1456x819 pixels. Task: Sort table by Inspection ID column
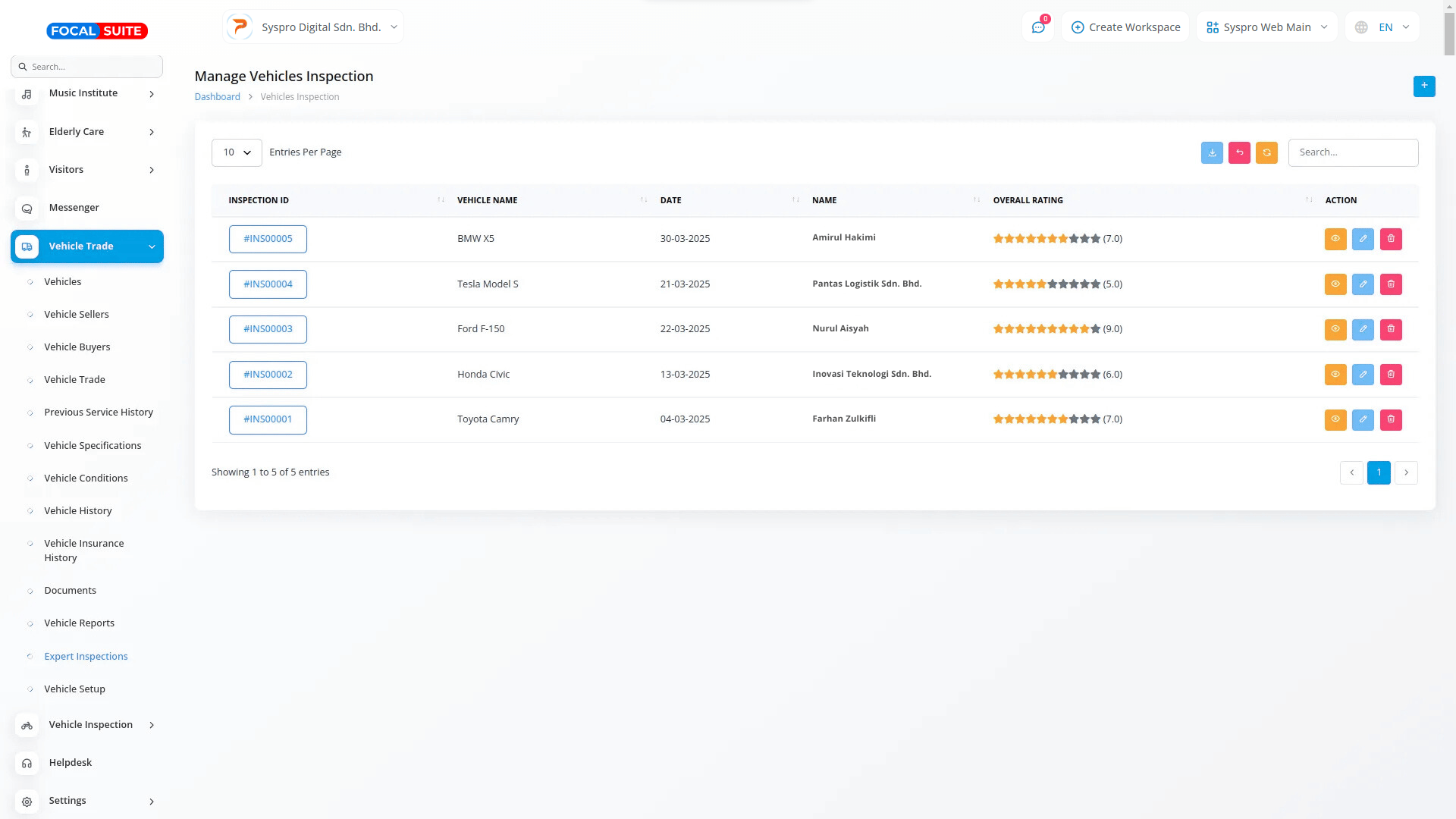coord(259,200)
